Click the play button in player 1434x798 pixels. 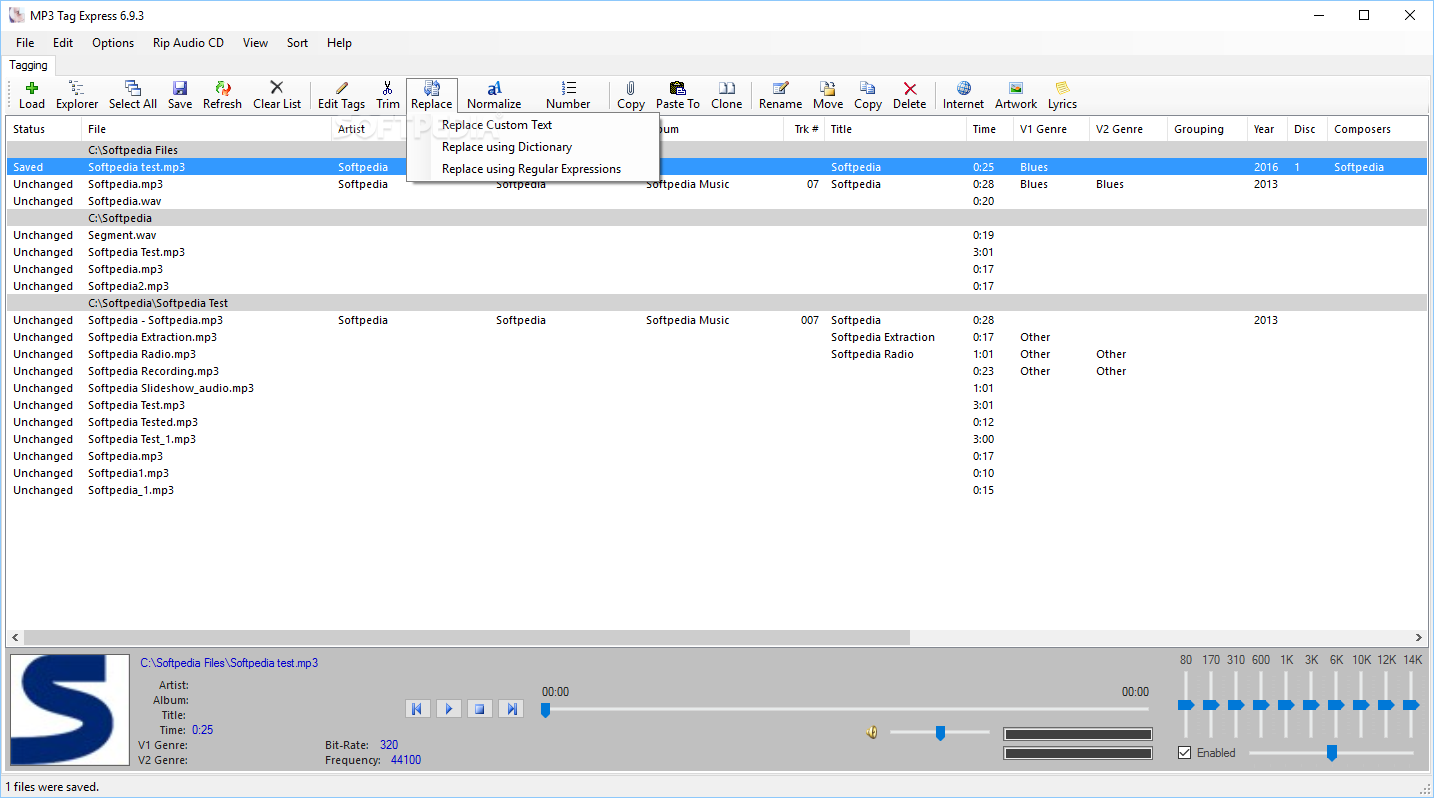point(449,709)
